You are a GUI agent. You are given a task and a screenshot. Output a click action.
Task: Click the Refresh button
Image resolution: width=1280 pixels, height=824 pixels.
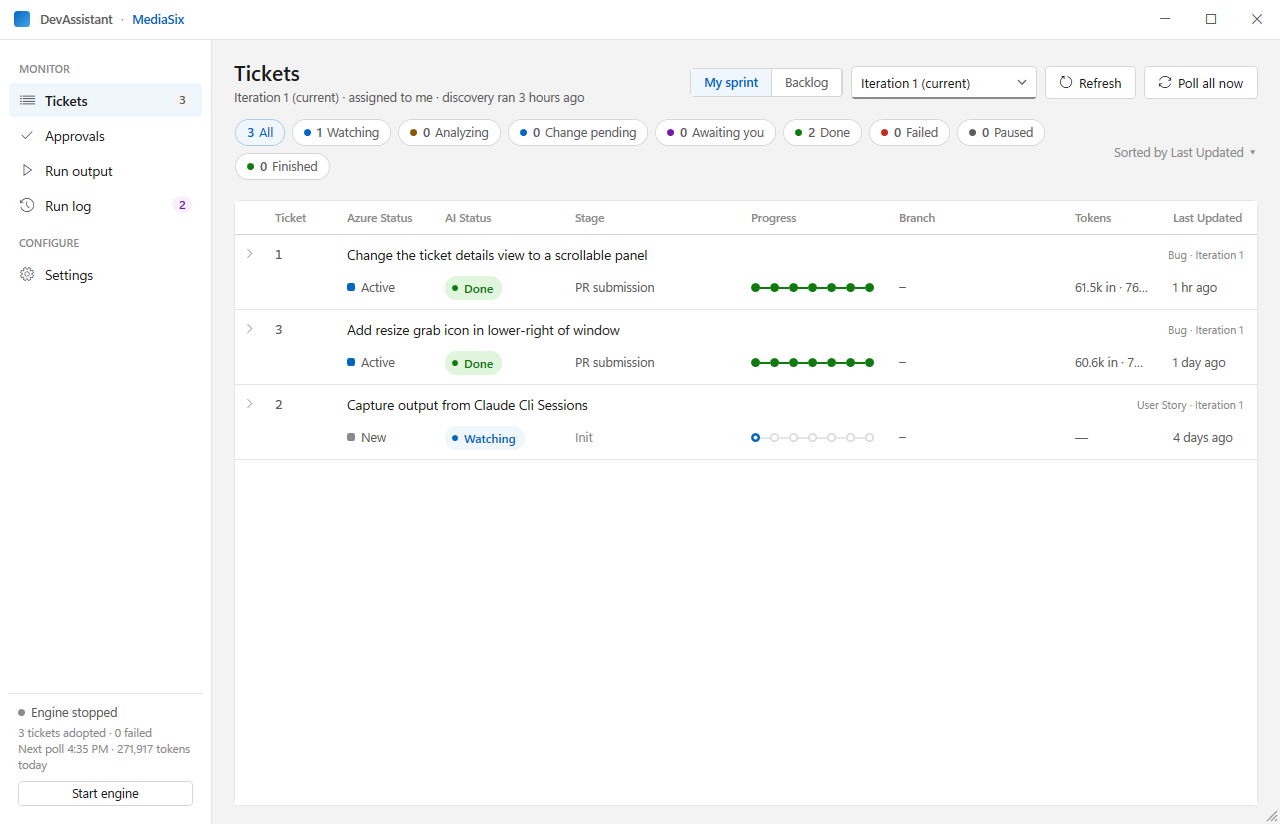tap(1090, 83)
